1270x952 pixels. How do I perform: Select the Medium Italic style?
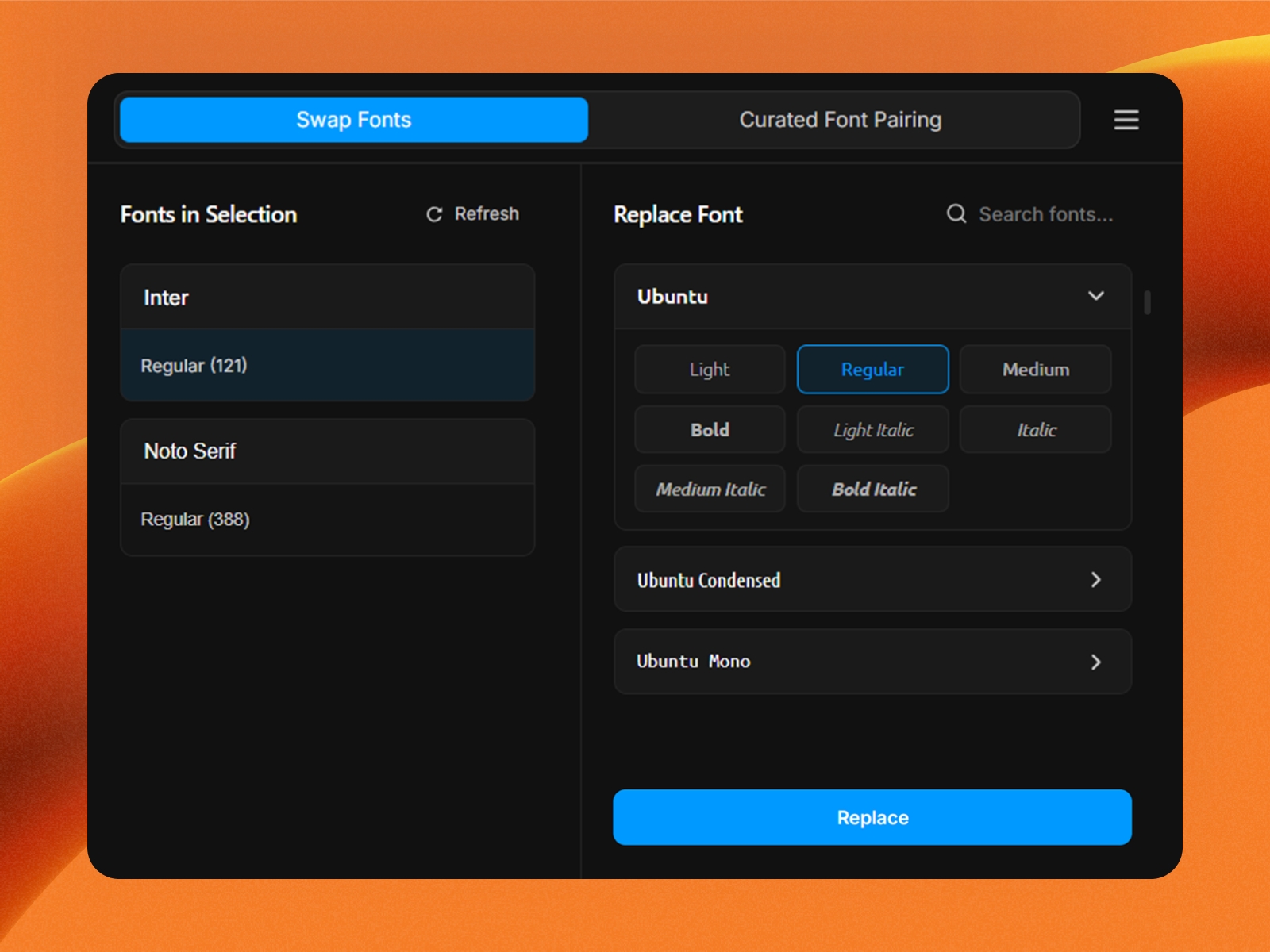pos(709,489)
